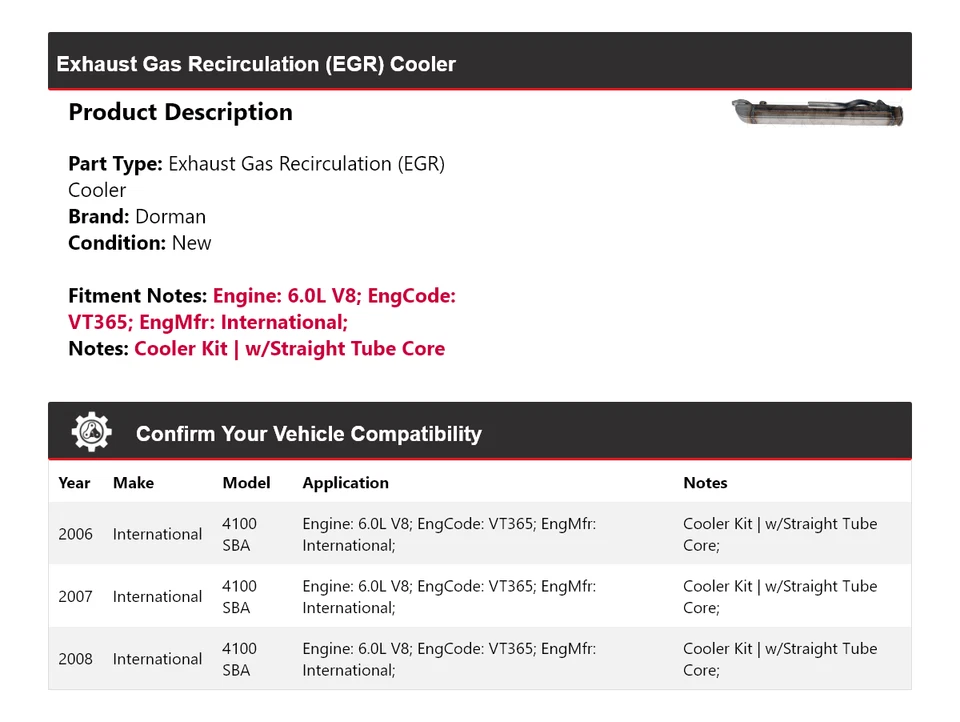Viewport: 960px width, 722px height.
Task: Click the Brand Dorman text
Action: click(137, 217)
